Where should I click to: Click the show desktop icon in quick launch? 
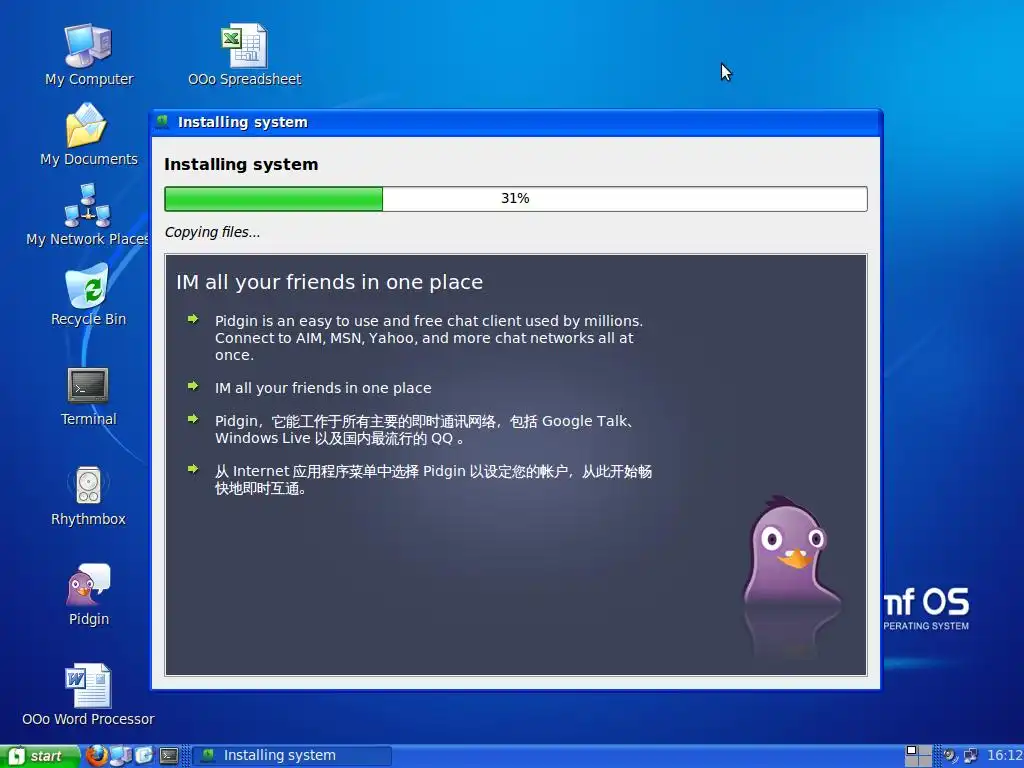(144, 756)
